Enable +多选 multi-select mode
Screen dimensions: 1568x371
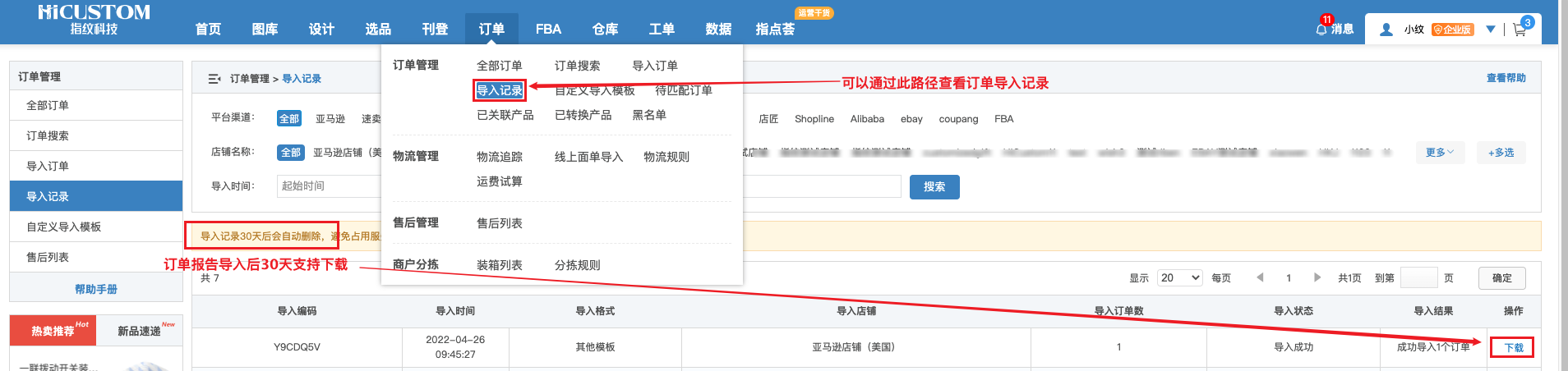tap(1501, 153)
